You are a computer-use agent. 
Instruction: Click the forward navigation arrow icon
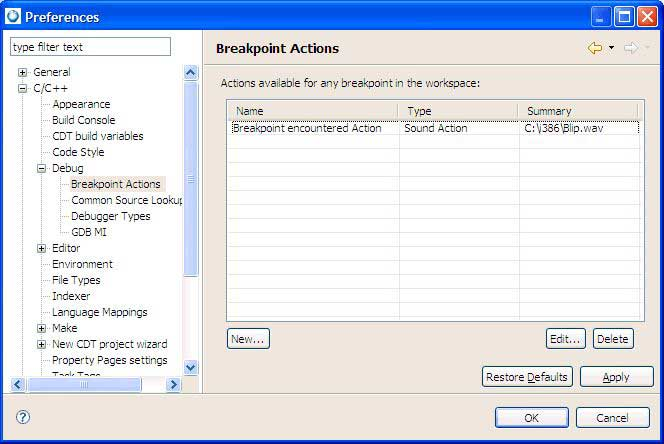[630, 48]
